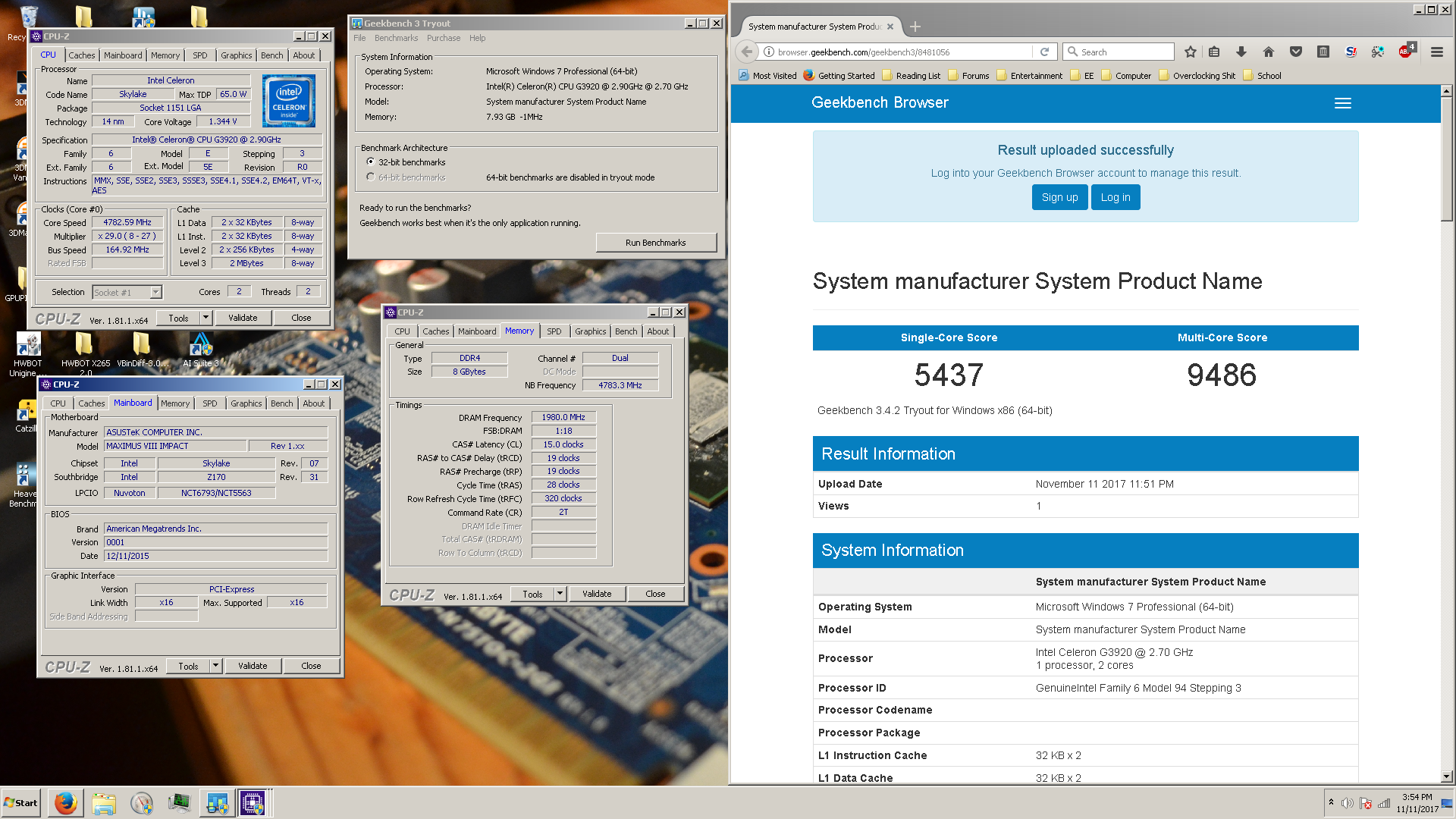Switch to CPU-Z taskbar button

tap(253, 802)
